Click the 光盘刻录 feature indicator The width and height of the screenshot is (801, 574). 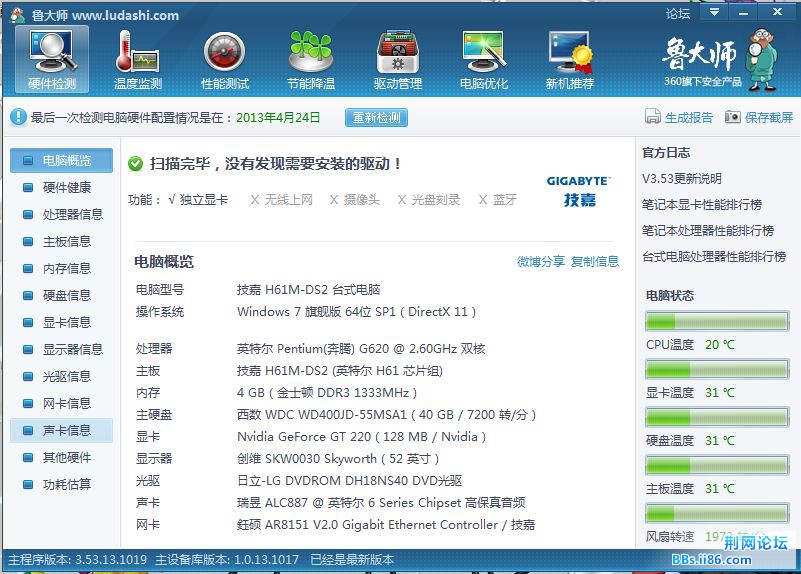[x=429, y=200]
